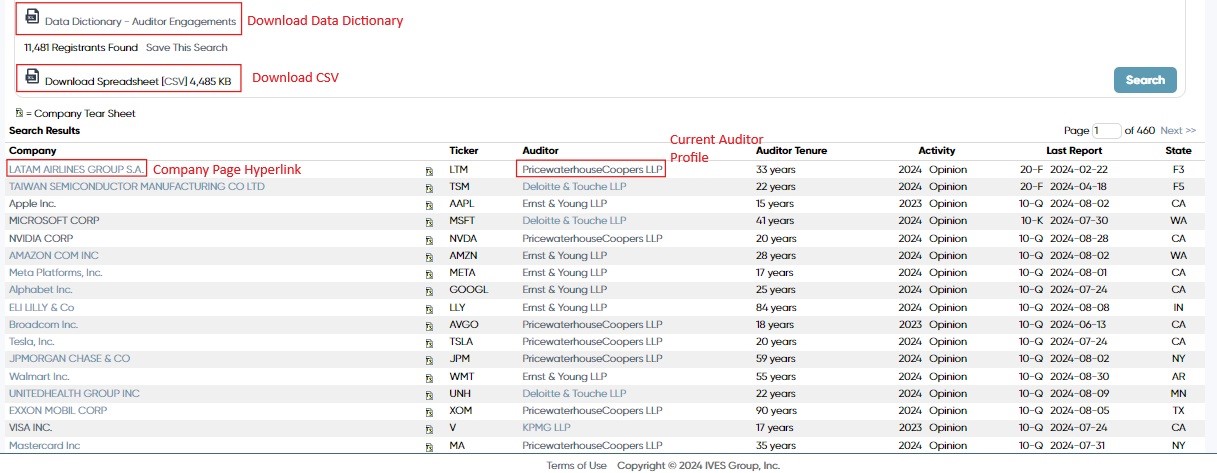
Task: Click the XOM ticker cell
Action: 462,410
